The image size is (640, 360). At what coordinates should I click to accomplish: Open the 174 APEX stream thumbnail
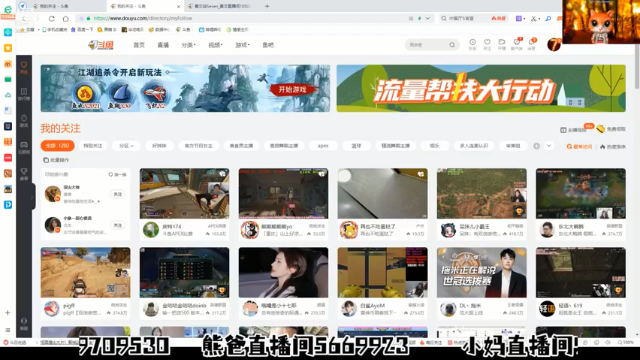184,193
